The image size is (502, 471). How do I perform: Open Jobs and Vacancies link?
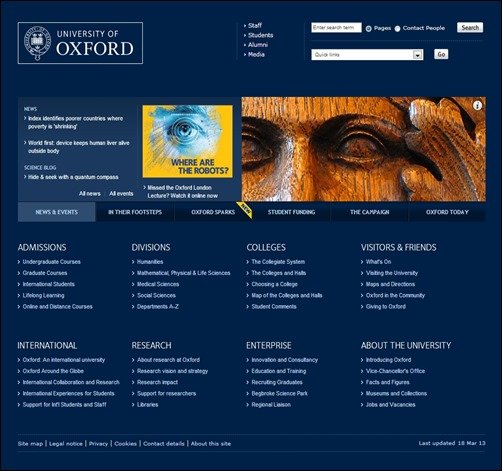pos(391,404)
